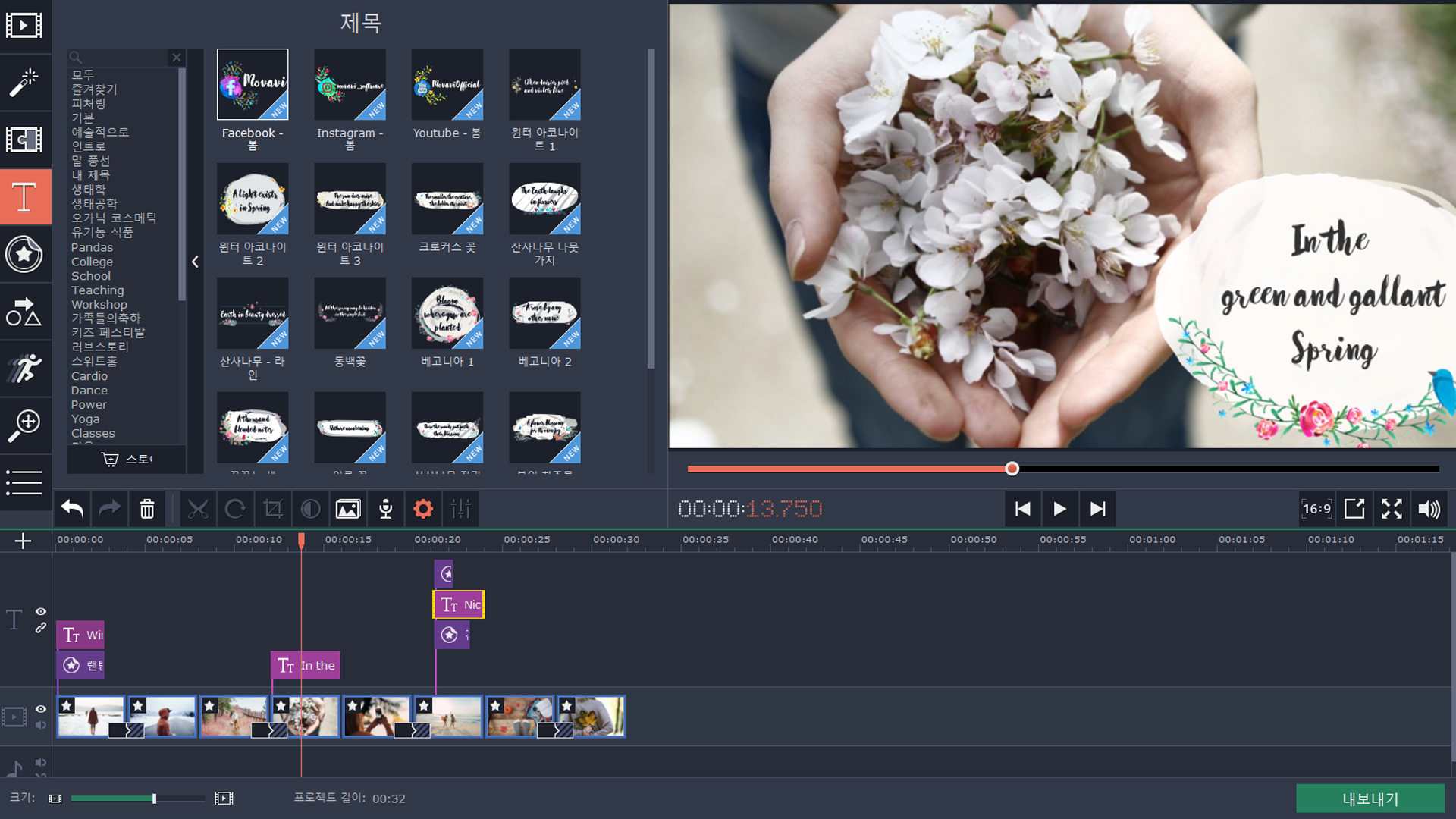Click the record voiceover microphone icon

(x=385, y=509)
